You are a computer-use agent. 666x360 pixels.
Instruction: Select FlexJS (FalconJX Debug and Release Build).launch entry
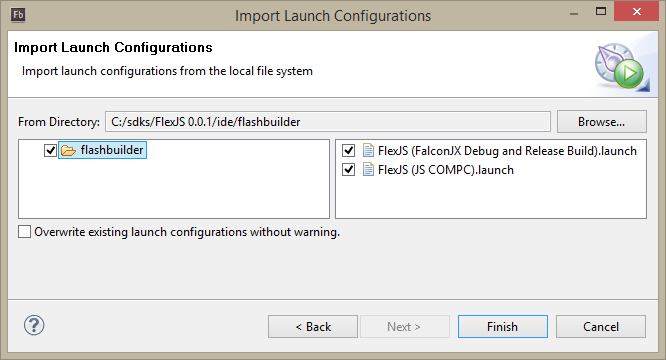point(507,151)
